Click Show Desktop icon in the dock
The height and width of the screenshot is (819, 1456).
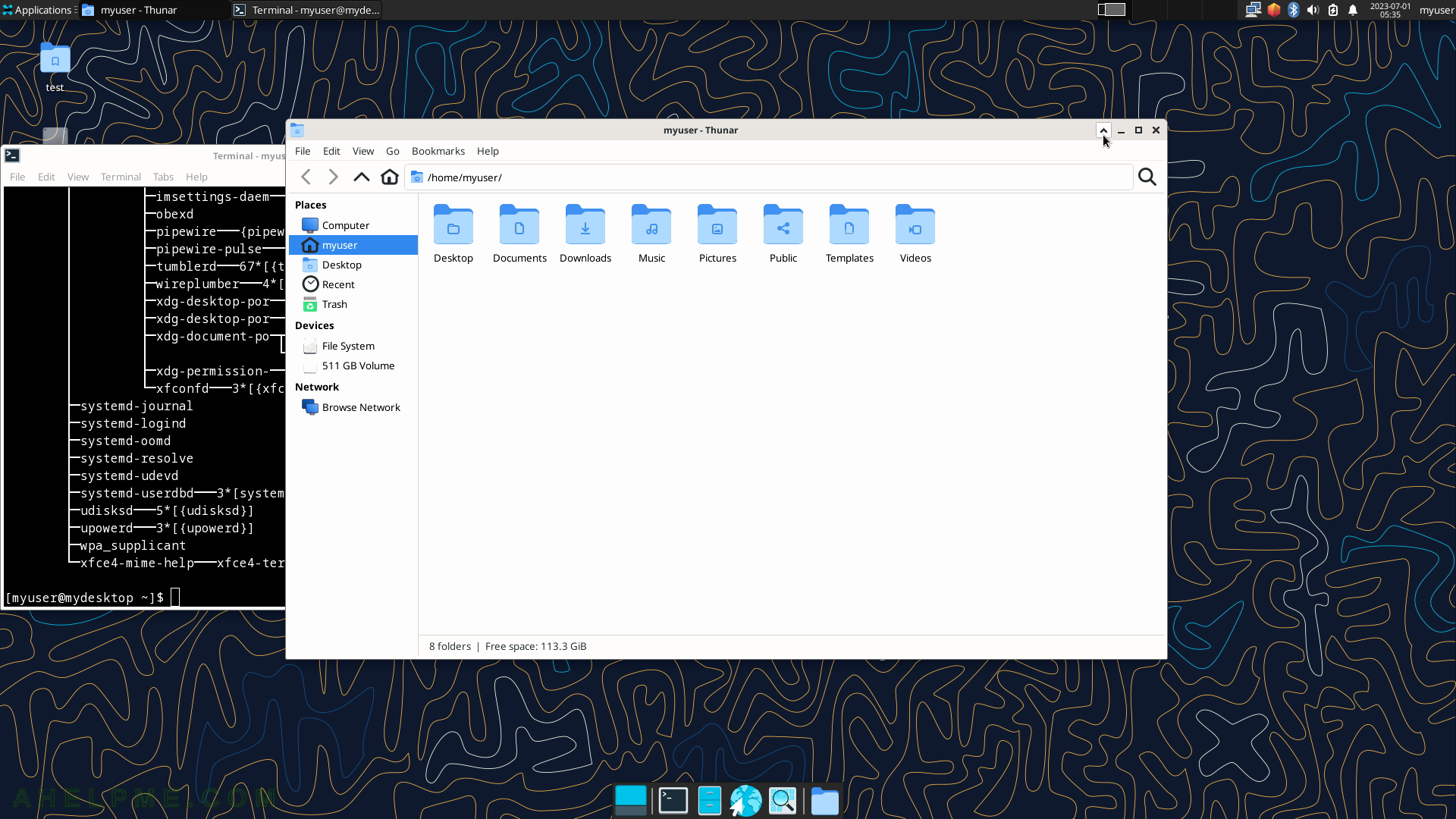coord(630,800)
